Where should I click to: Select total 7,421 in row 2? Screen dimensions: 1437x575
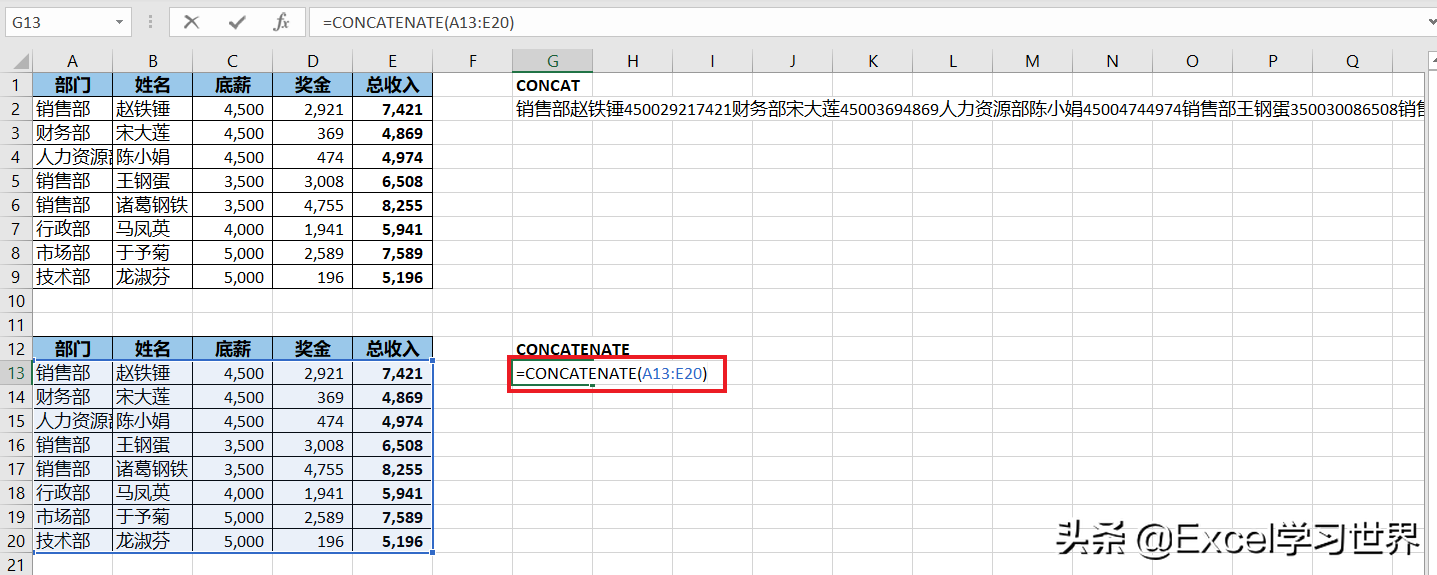[x=393, y=109]
